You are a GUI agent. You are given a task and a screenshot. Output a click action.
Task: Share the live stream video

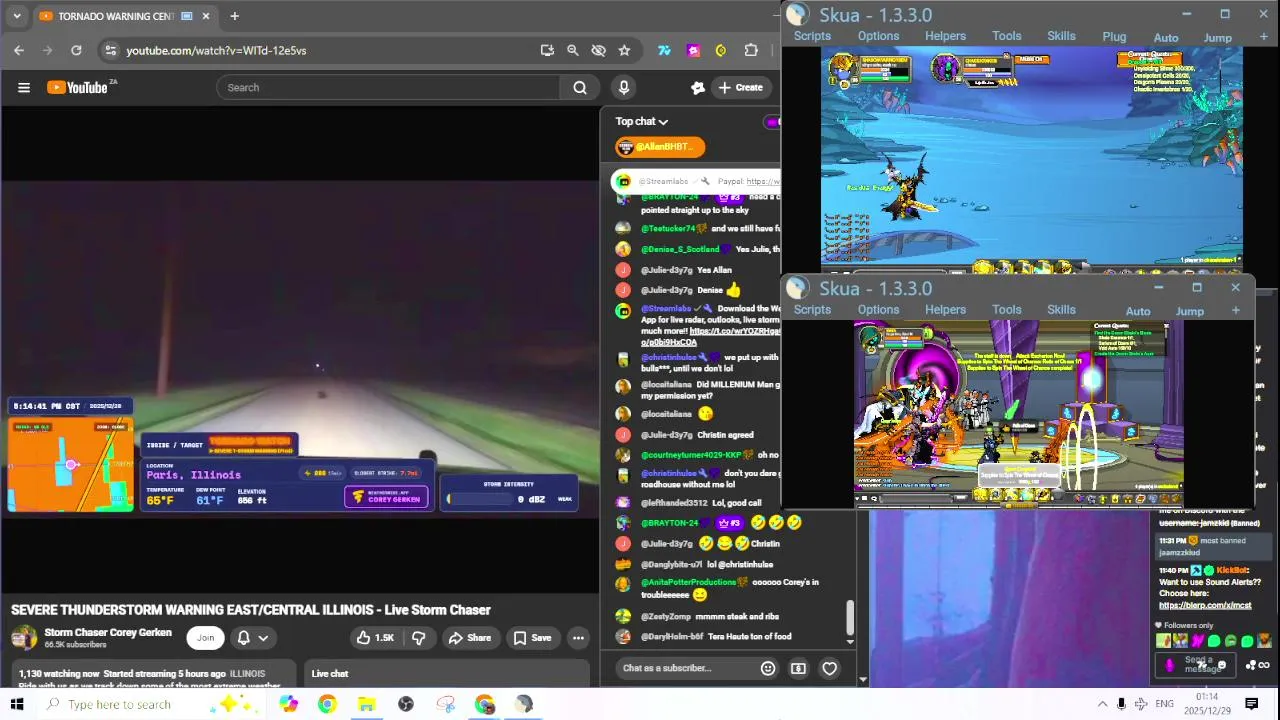pyautogui.click(x=470, y=638)
